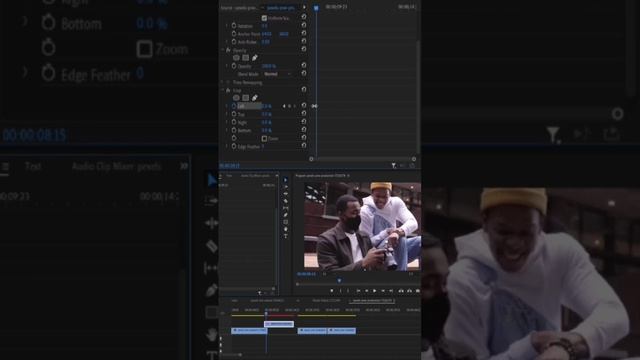The height and width of the screenshot is (360, 640).
Task: Select the Slip tool
Action: 285,208
